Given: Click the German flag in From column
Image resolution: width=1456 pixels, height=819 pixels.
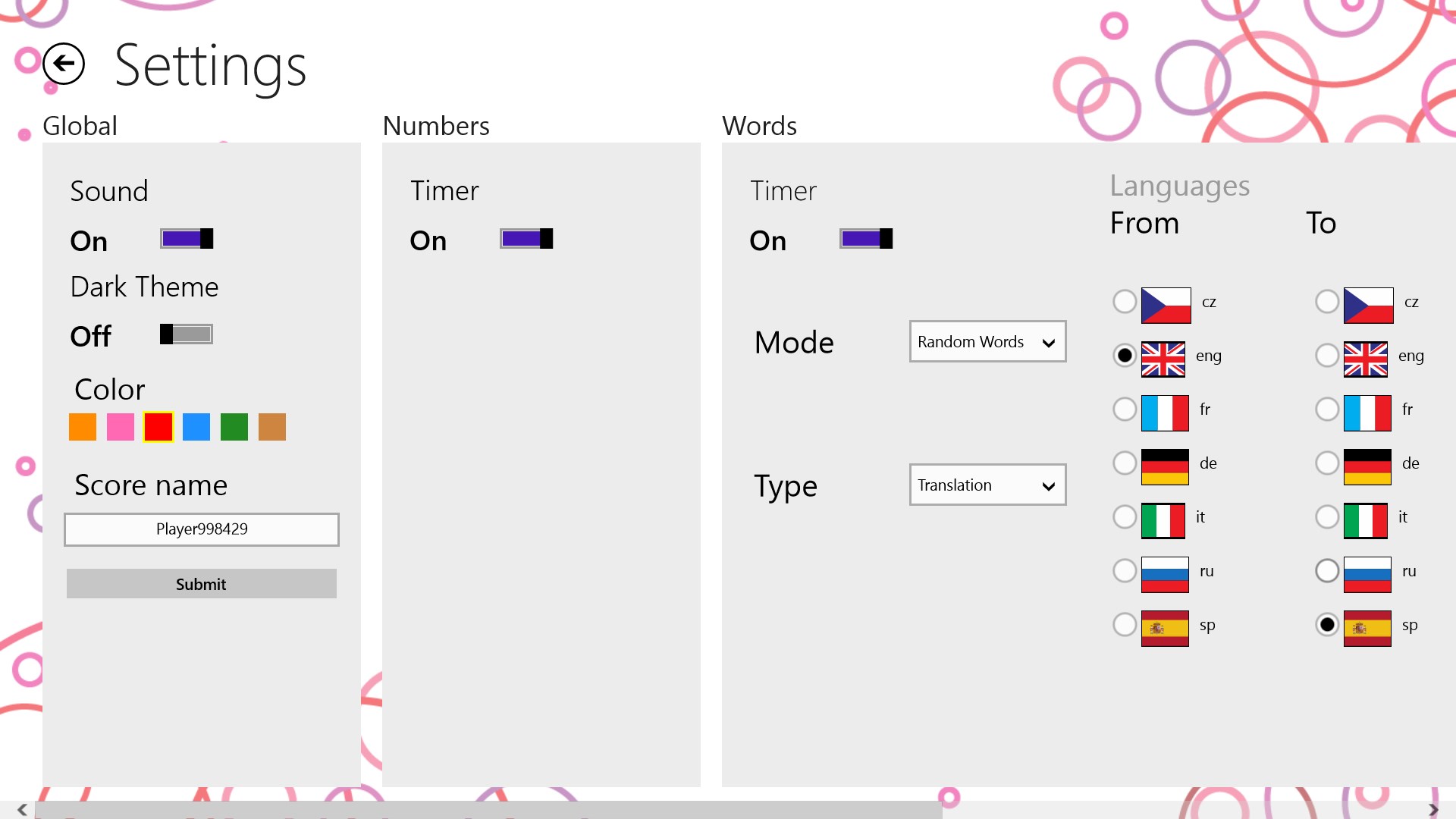Looking at the screenshot, I should (x=1164, y=466).
